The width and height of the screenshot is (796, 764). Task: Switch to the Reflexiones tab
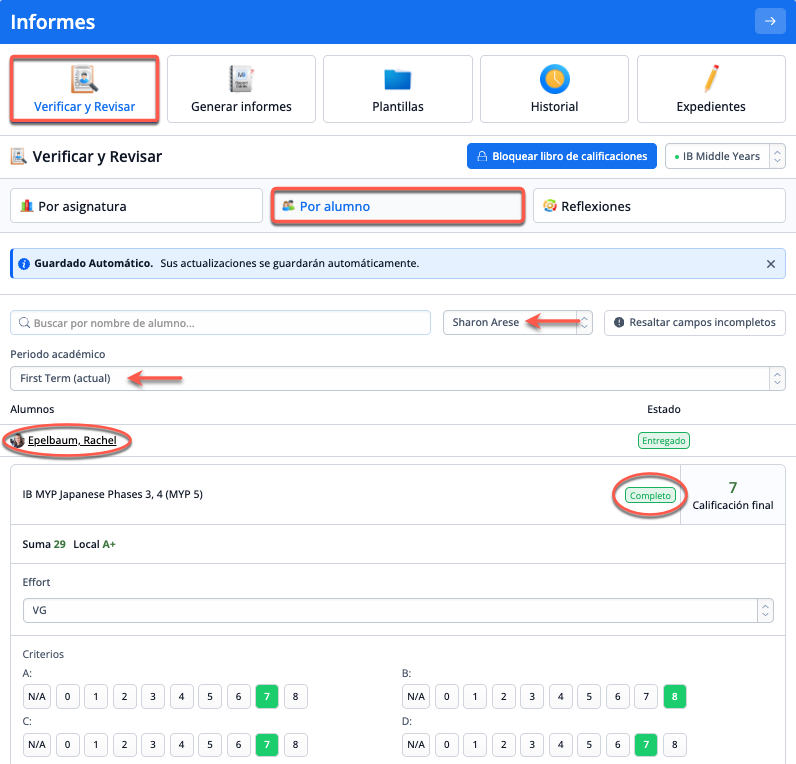[x=659, y=206]
